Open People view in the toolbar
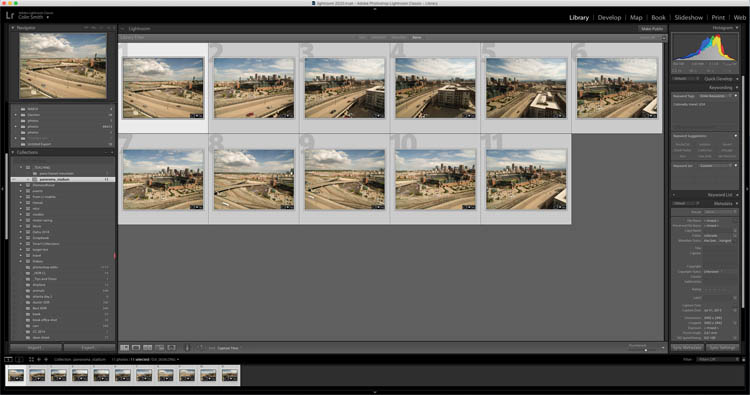The height and width of the screenshot is (395, 750). click(x=171, y=348)
